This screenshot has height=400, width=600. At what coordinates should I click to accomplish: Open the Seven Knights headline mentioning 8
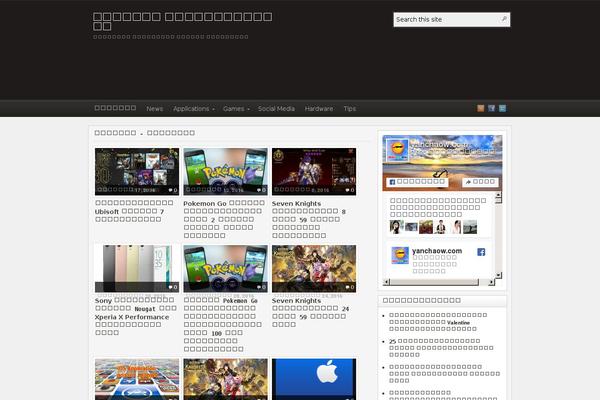click(309, 219)
